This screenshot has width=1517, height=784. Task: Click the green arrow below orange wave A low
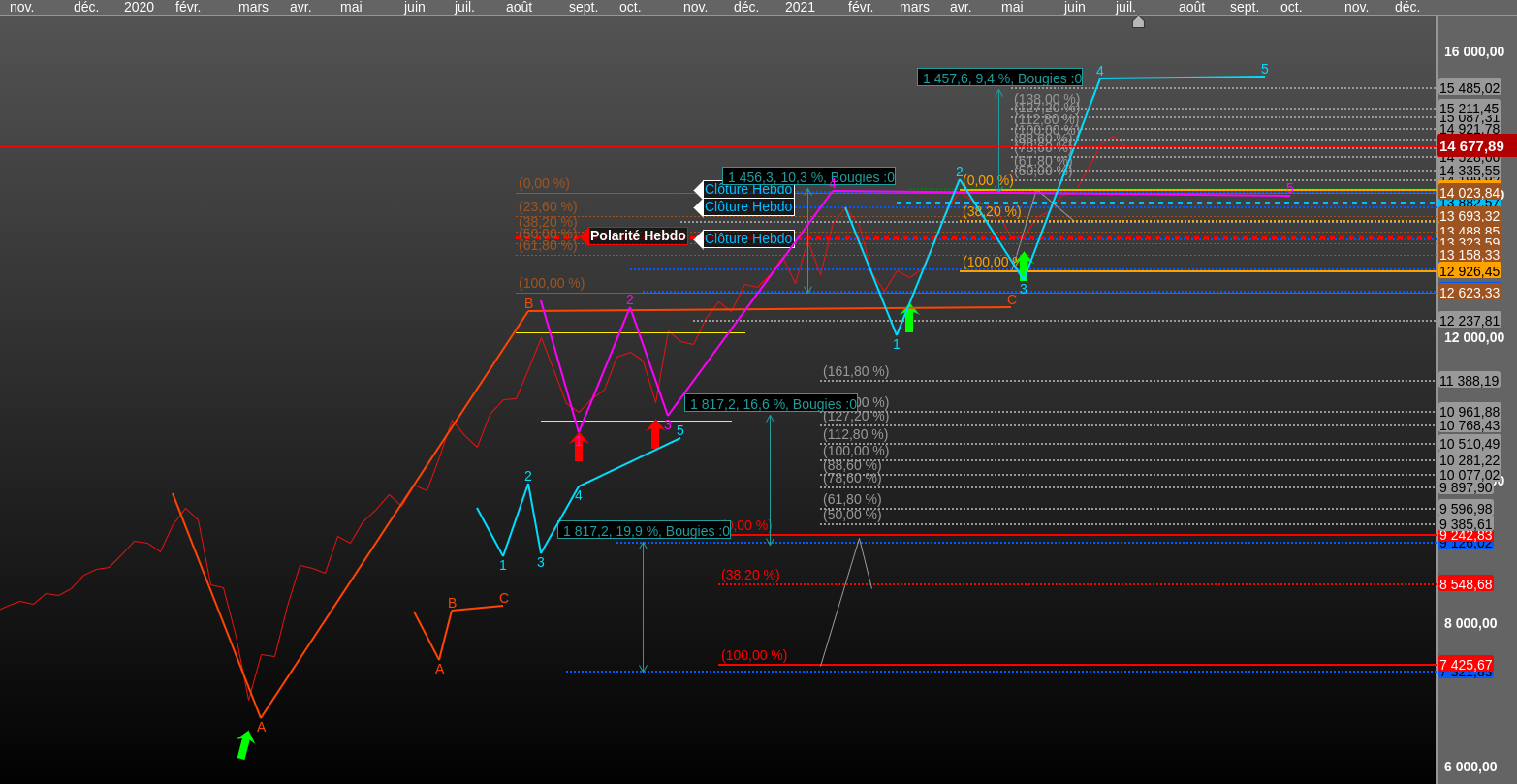(x=244, y=744)
